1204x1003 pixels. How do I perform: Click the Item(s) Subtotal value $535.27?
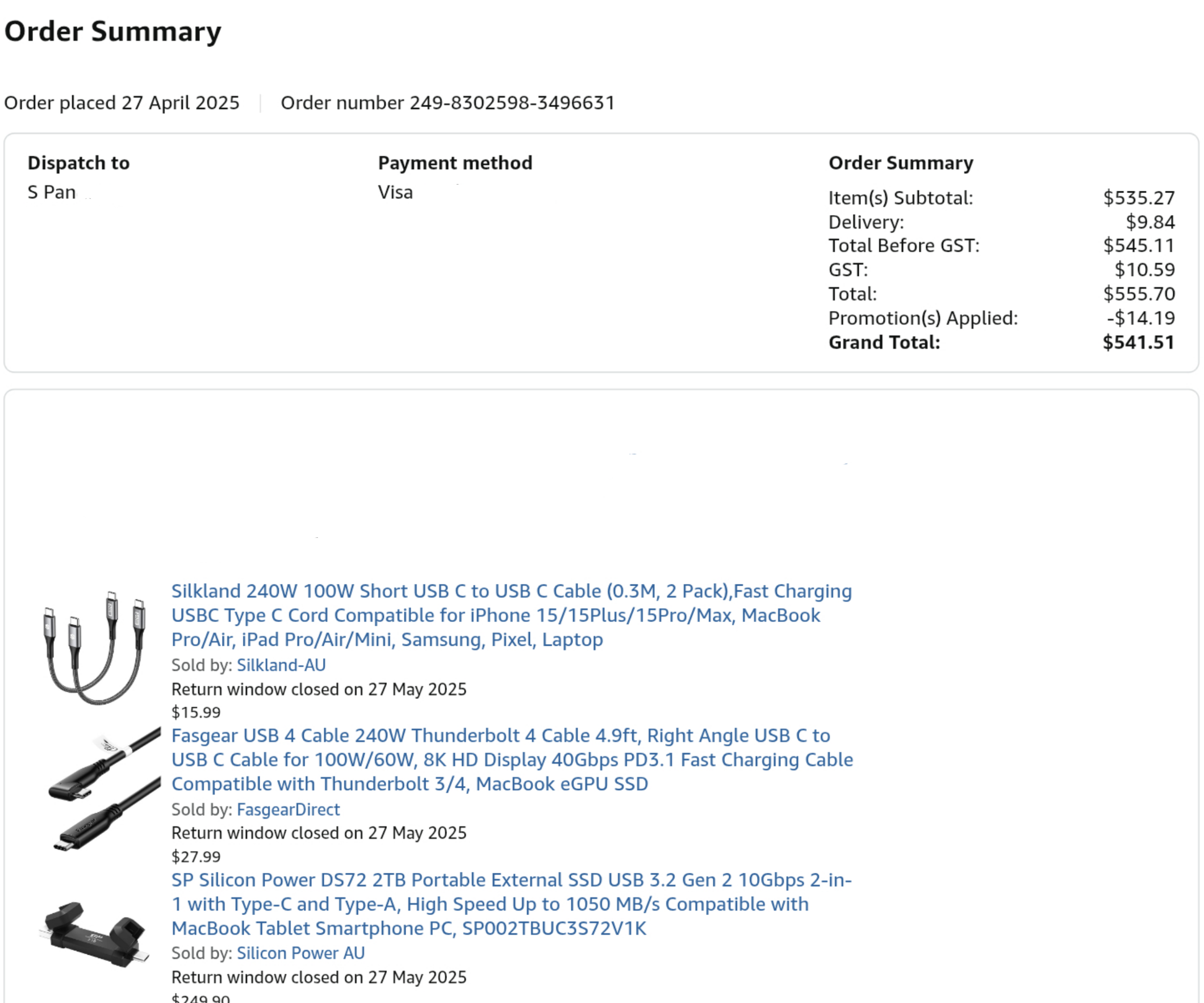tap(1139, 198)
